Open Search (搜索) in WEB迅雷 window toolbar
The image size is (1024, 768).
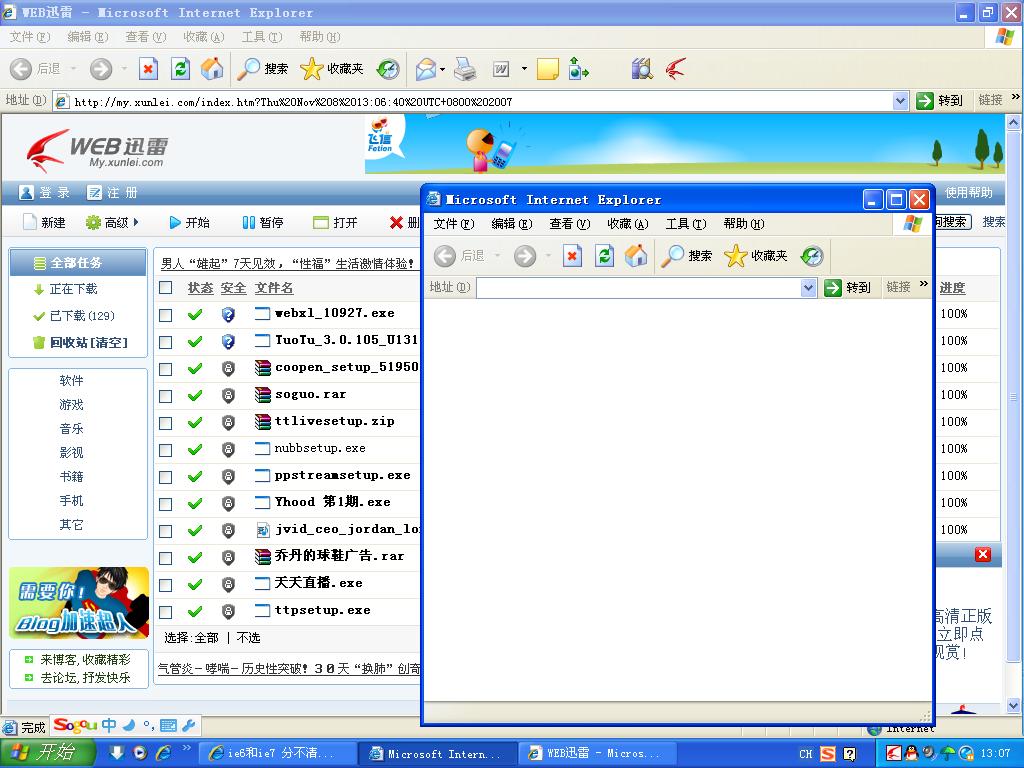263,69
